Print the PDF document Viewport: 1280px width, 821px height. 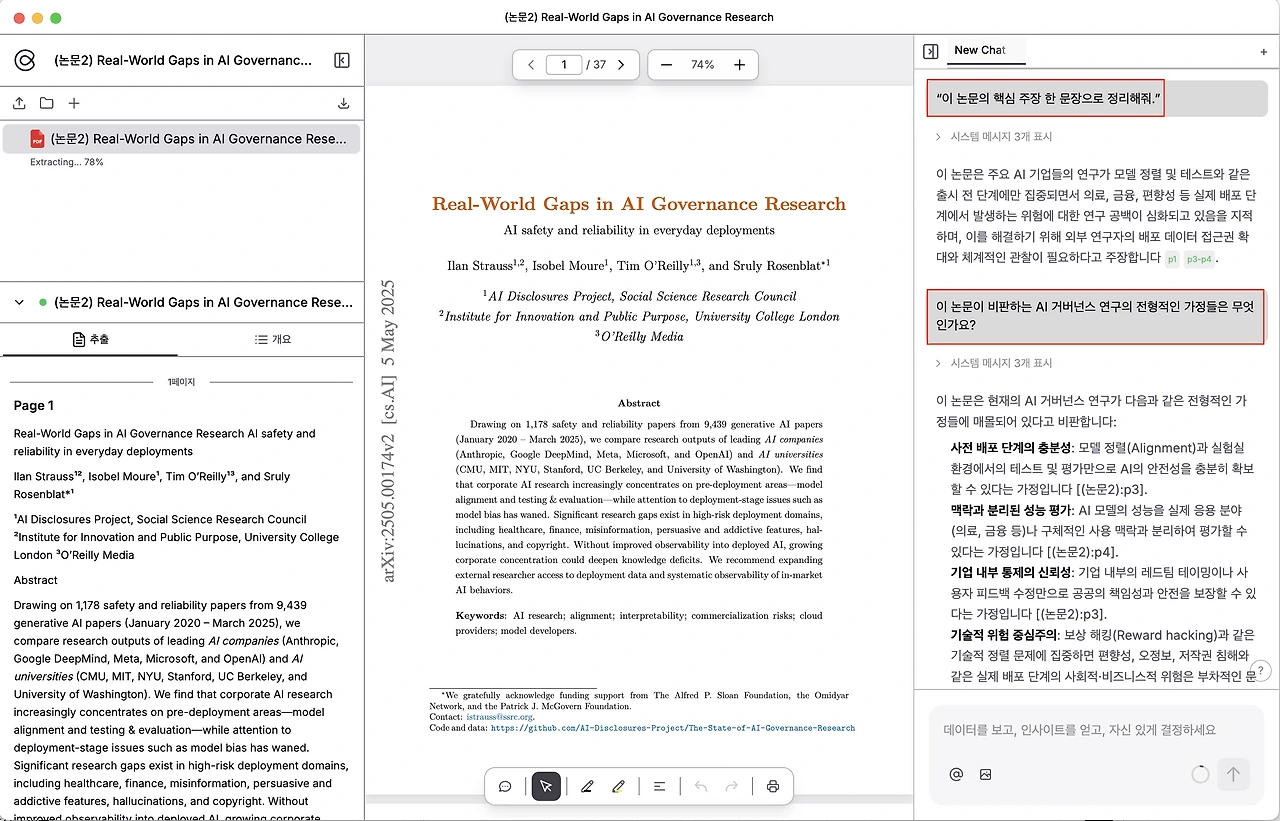point(773,787)
